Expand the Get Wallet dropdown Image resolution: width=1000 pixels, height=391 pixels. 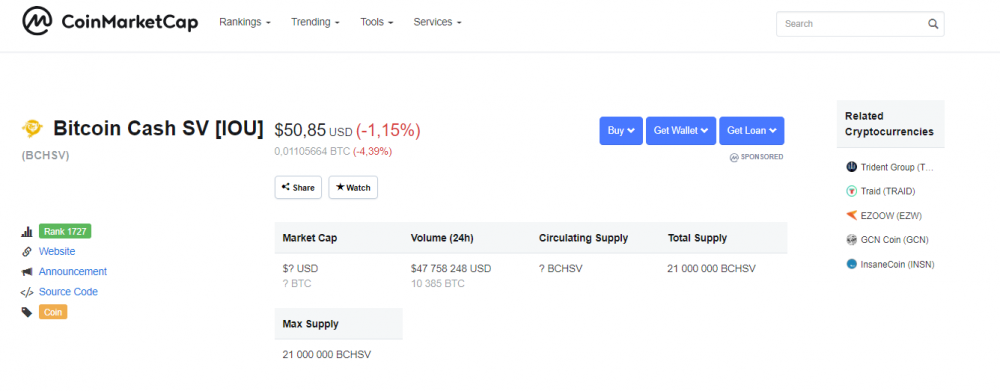click(681, 131)
